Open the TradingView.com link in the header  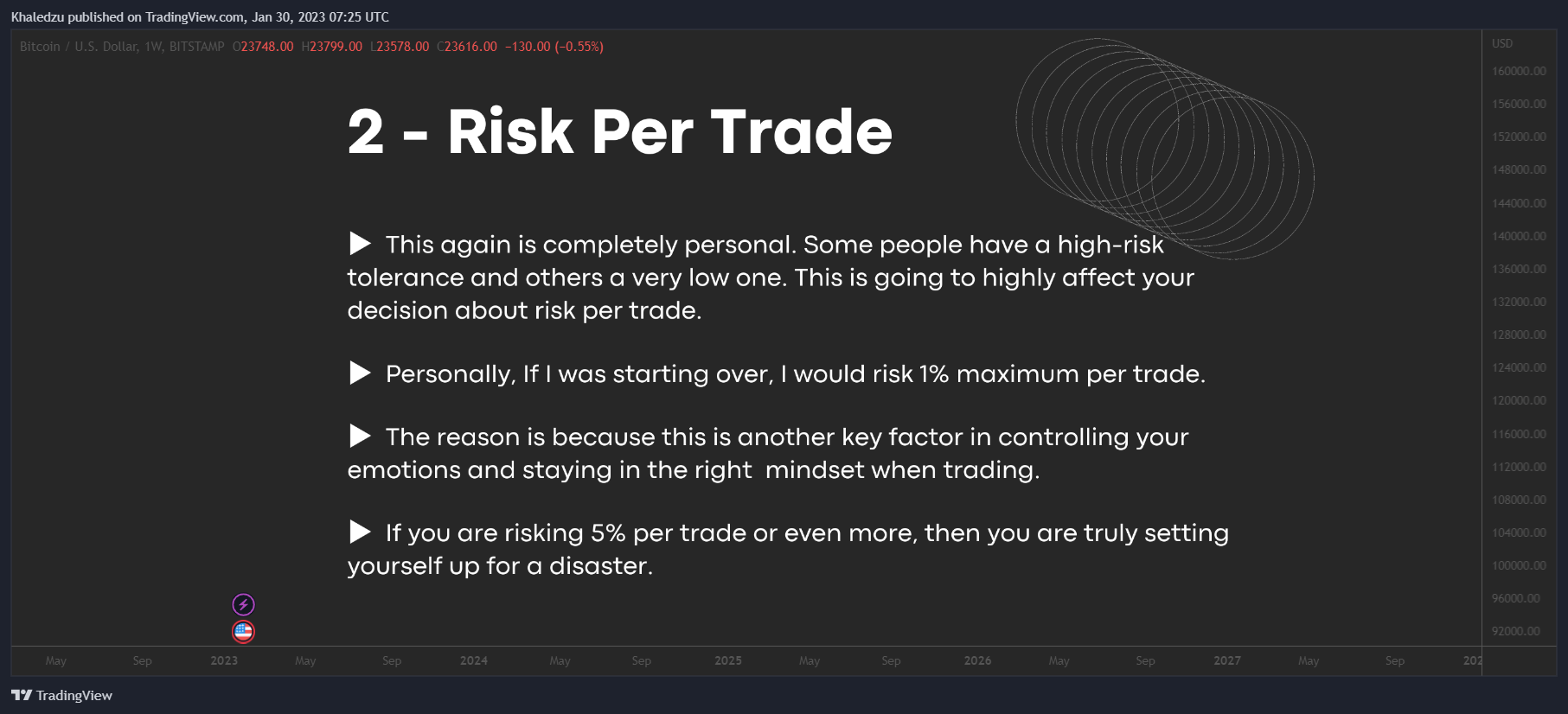click(x=195, y=17)
